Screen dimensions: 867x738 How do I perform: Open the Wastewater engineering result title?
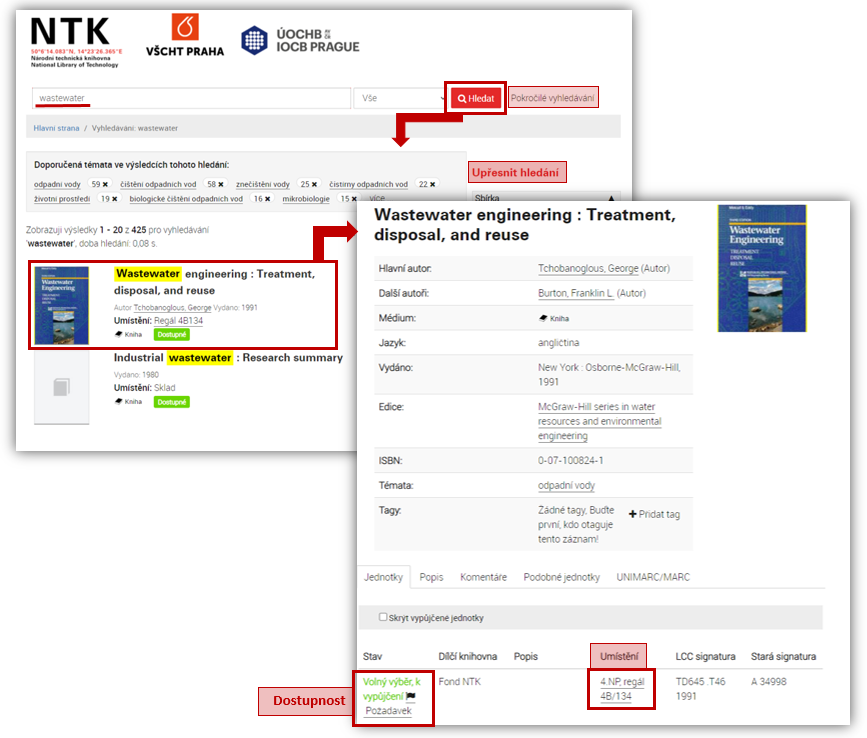pos(215,282)
